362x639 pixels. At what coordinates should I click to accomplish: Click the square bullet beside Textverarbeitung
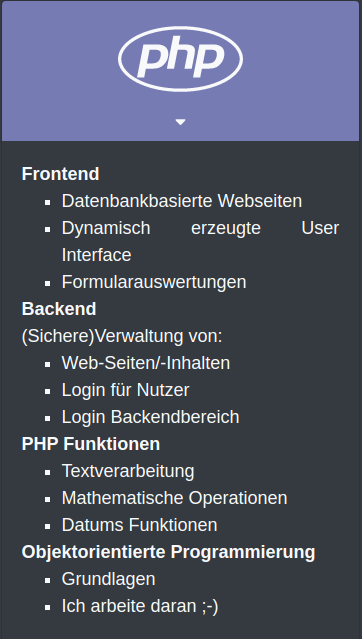48,472
